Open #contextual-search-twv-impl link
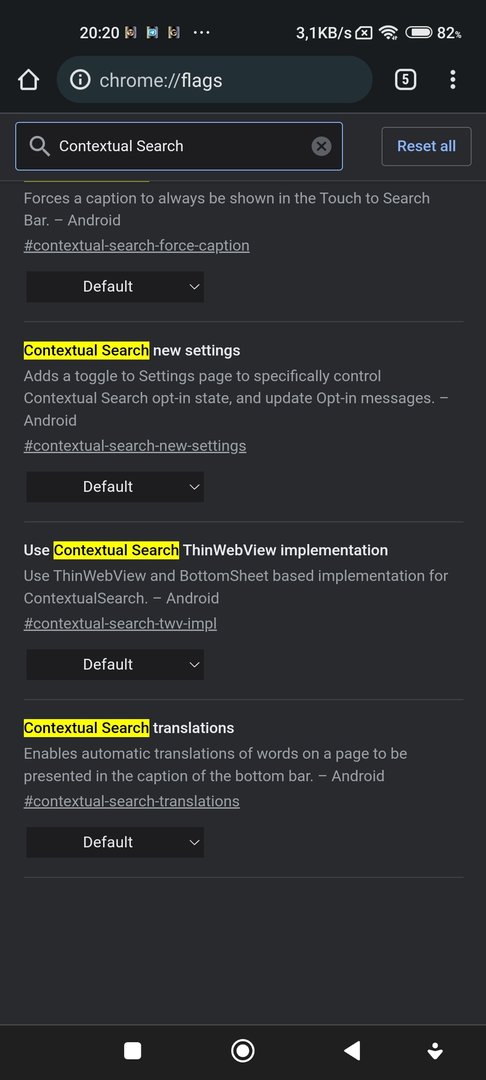Viewport: 486px width, 1080px height. [x=120, y=623]
